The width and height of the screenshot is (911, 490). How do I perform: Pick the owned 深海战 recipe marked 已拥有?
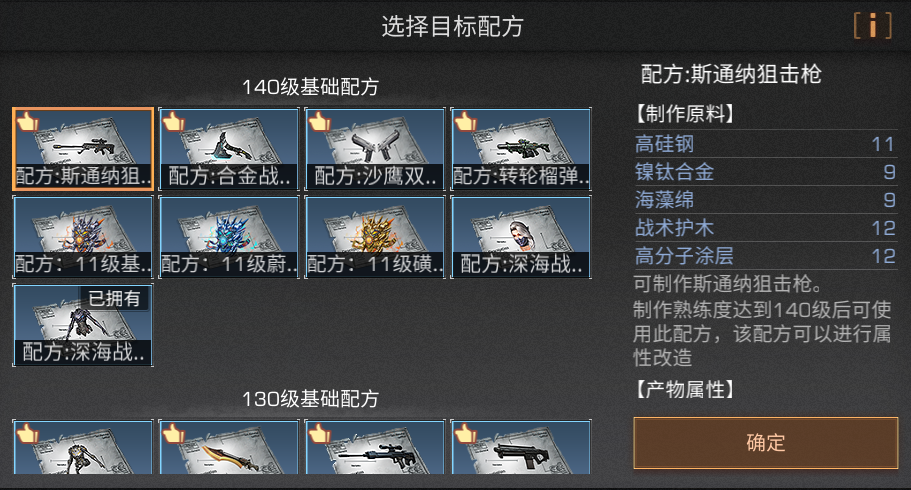(x=83, y=326)
